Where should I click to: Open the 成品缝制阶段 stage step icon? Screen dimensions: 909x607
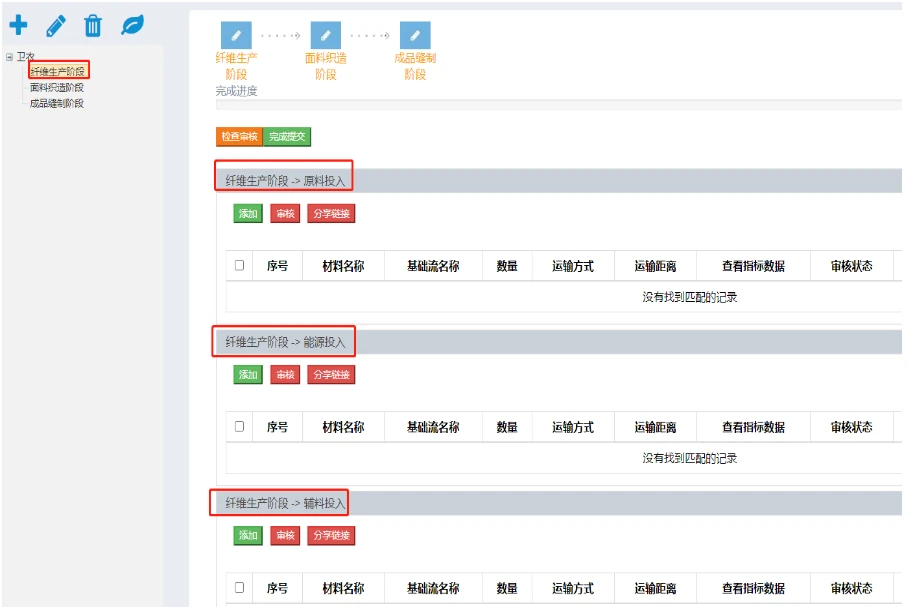(x=415, y=35)
